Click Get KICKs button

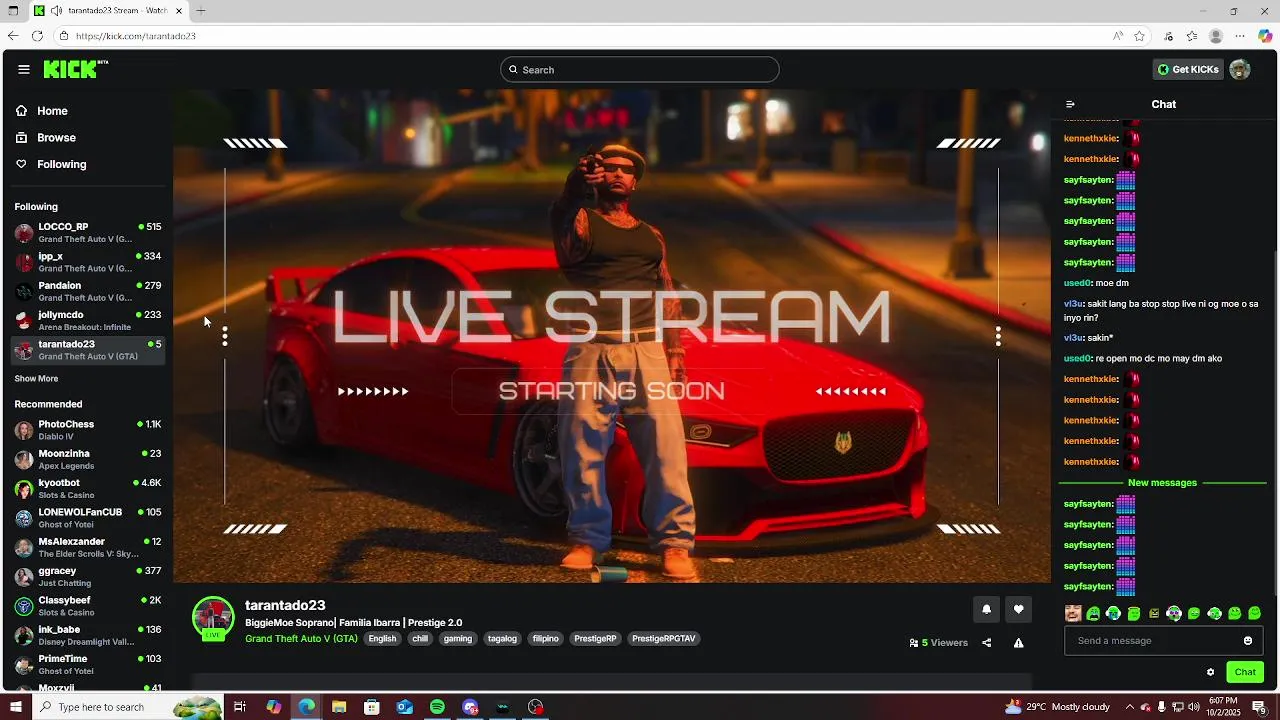[1188, 70]
